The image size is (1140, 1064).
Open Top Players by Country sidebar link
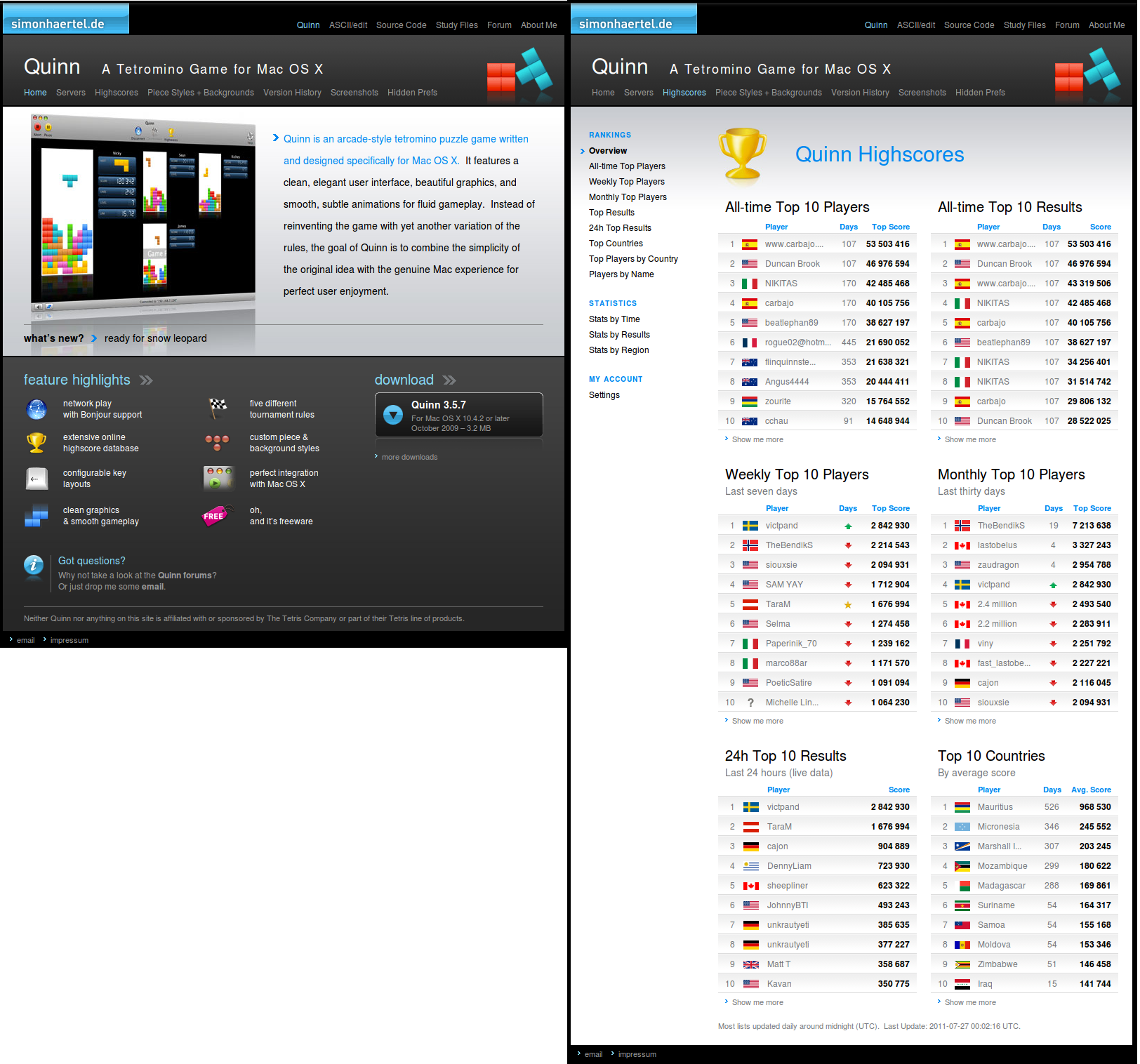[x=633, y=259]
